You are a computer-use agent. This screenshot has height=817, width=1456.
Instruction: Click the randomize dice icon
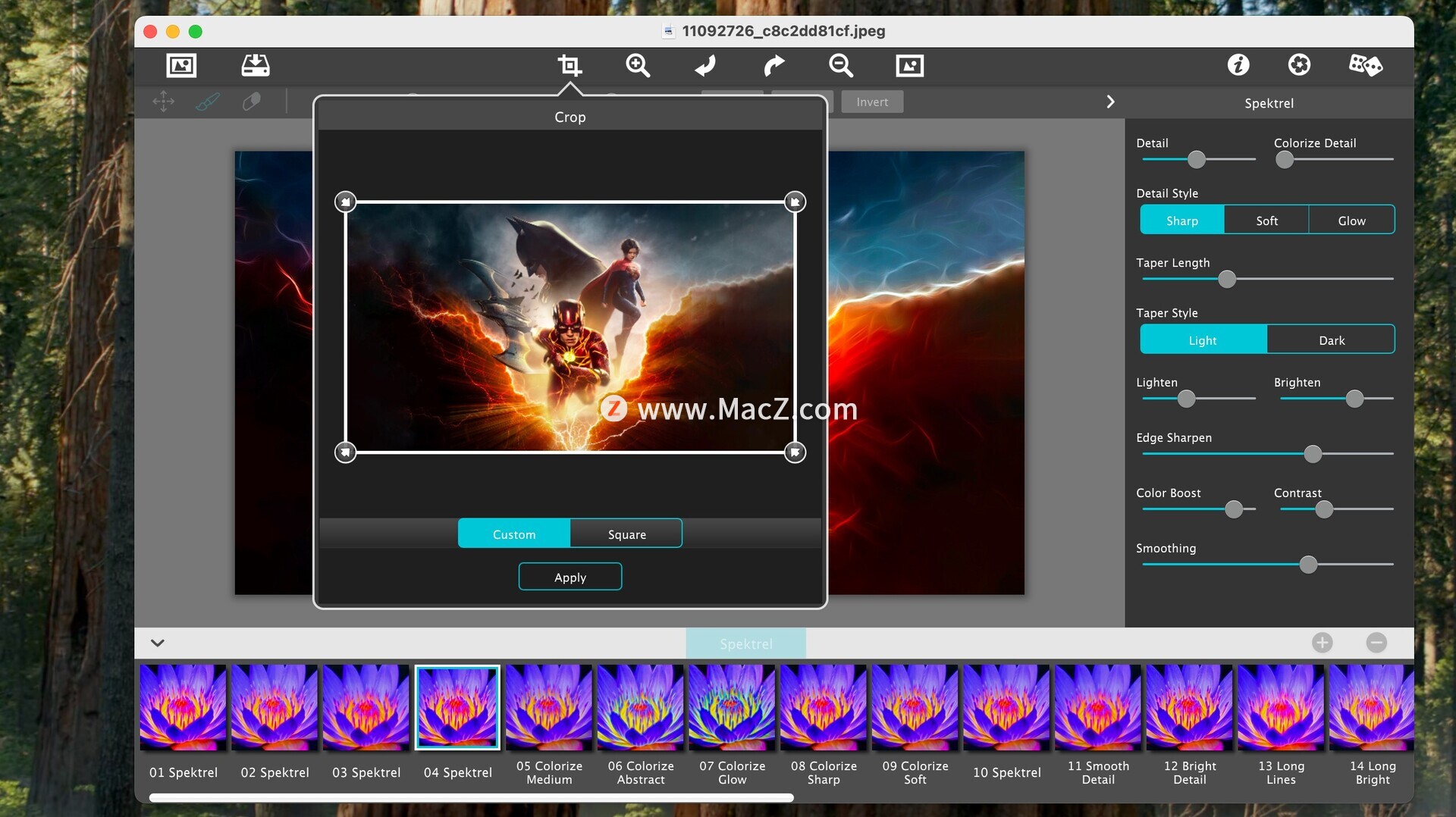tap(1366, 65)
